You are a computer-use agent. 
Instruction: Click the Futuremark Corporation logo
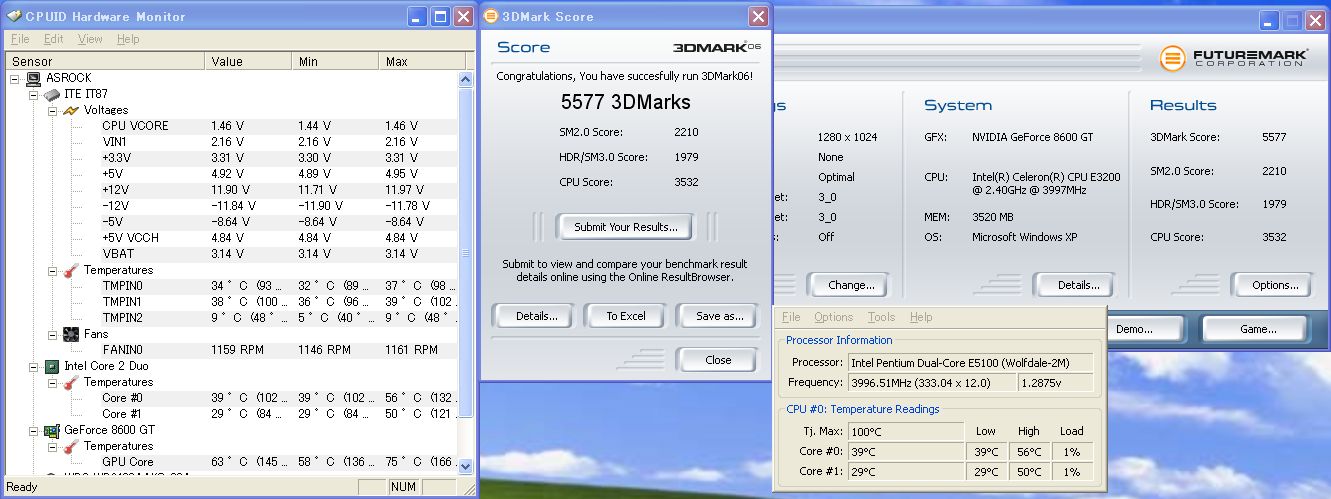click(x=1232, y=58)
